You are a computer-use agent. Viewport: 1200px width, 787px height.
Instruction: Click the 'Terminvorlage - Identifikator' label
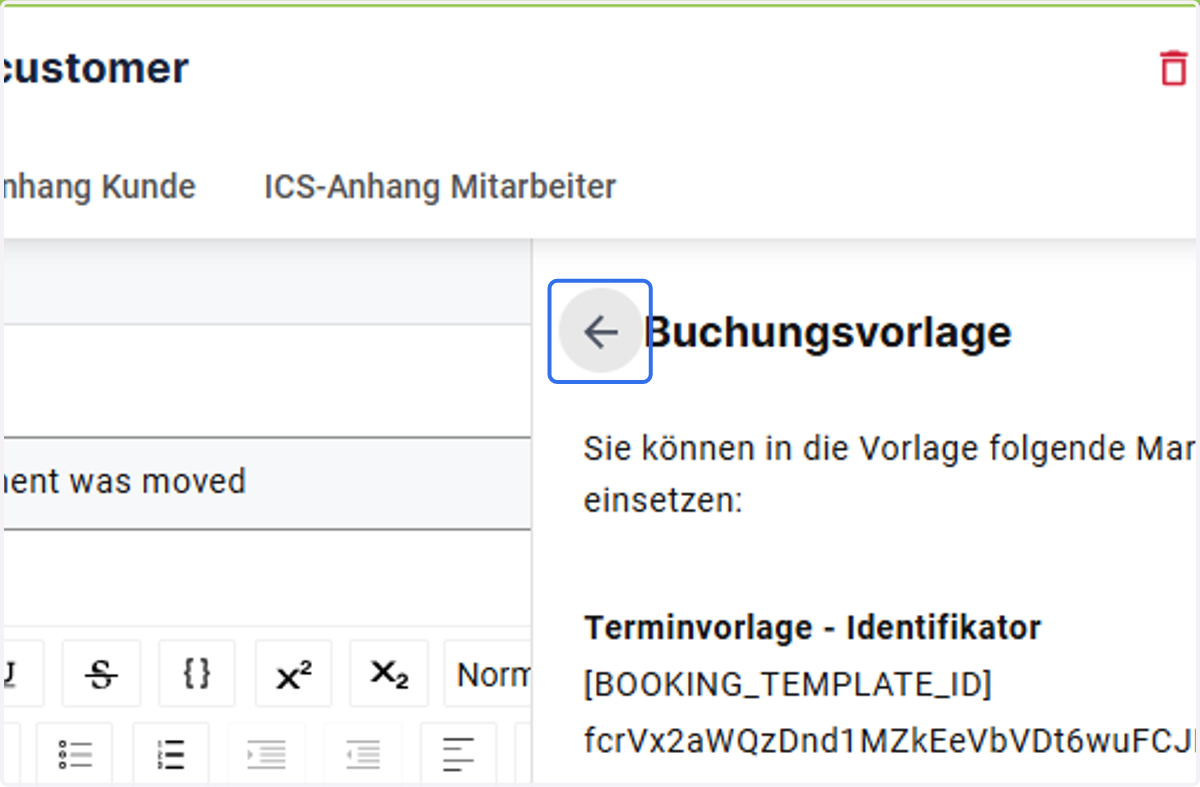812,628
